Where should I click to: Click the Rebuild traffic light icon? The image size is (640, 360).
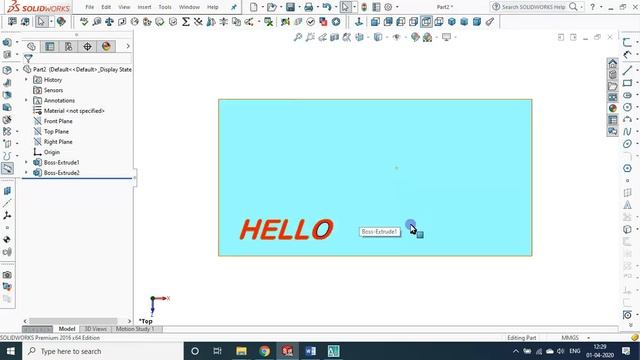tap(364, 7)
